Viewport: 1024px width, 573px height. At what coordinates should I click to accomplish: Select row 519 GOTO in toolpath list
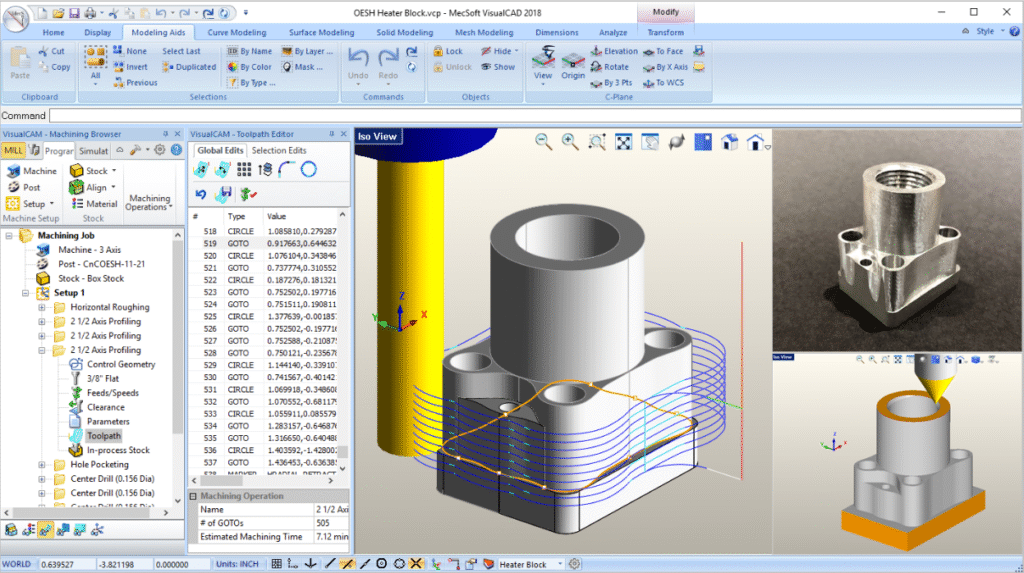click(x=269, y=244)
